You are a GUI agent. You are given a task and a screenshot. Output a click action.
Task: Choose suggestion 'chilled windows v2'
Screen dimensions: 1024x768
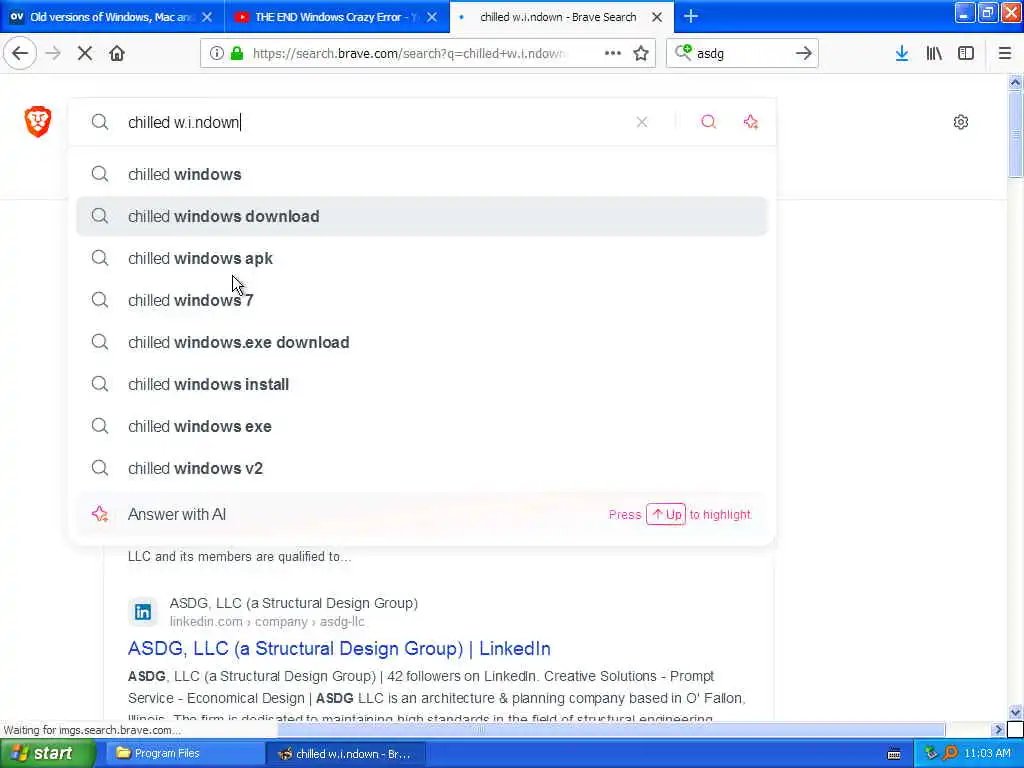(x=422, y=468)
